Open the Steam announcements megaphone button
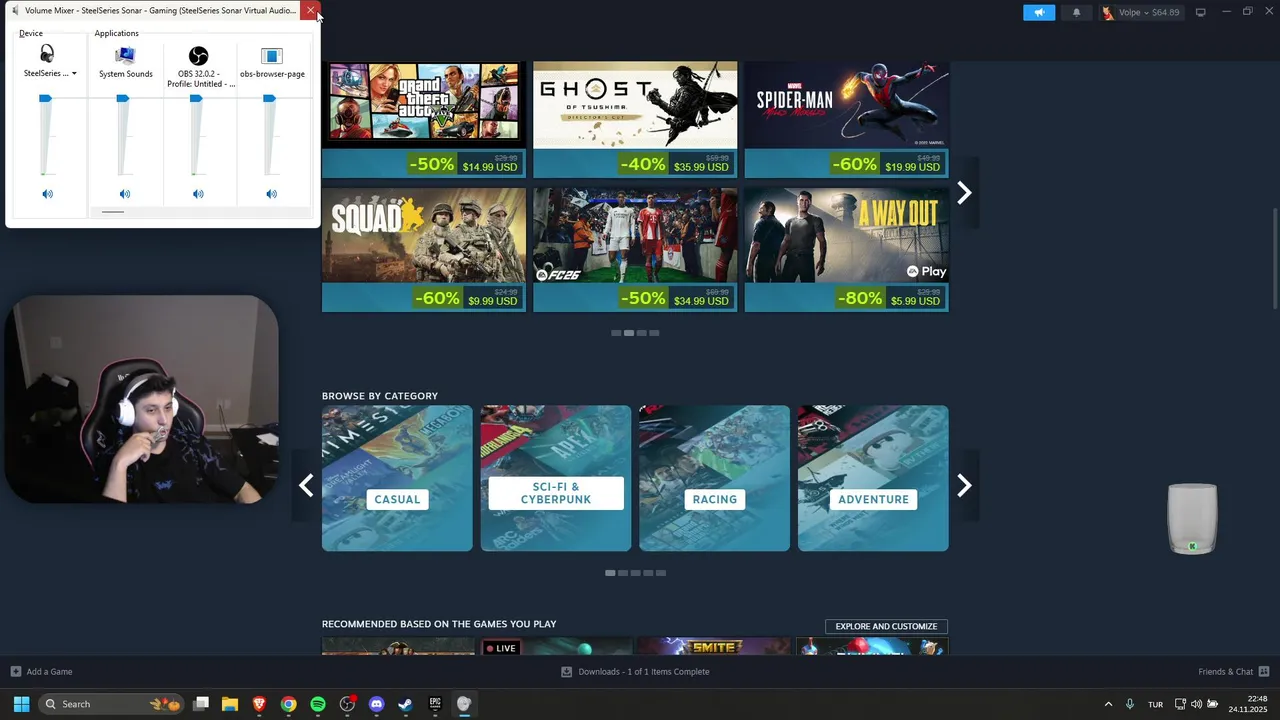This screenshot has height=720, width=1280. click(1039, 12)
